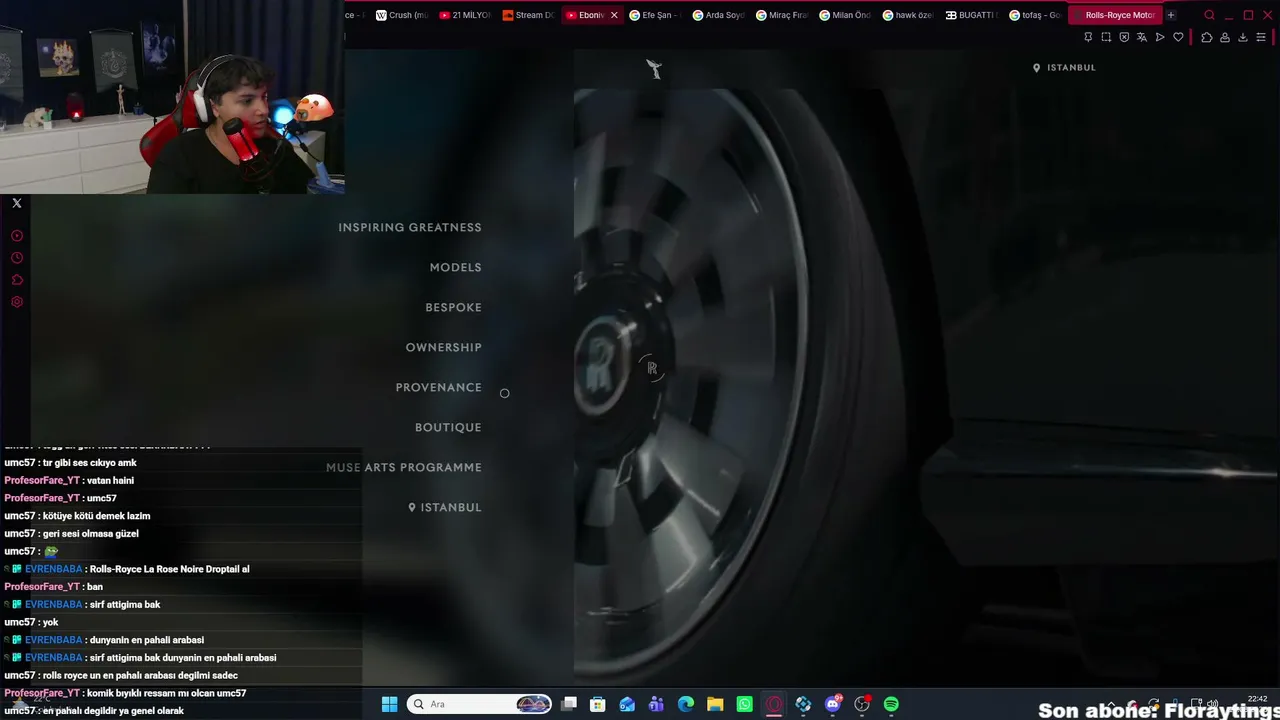Click chat message 'Rolls-Royce La Rose Noire Droptail al'
Viewport: 1280px width, 720px height.
click(169, 569)
